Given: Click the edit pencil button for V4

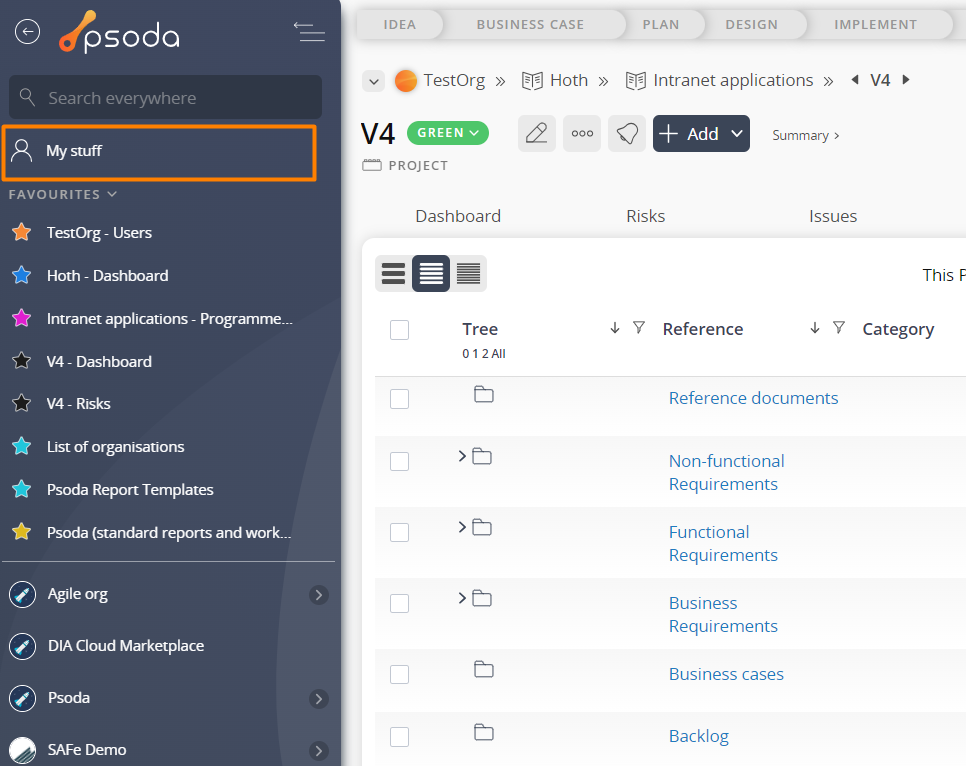Looking at the screenshot, I should pyautogui.click(x=537, y=133).
